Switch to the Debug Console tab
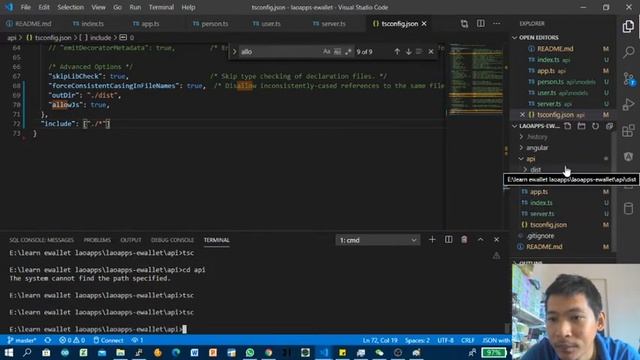The height and width of the screenshot is (360, 640). (x=172, y=240)
